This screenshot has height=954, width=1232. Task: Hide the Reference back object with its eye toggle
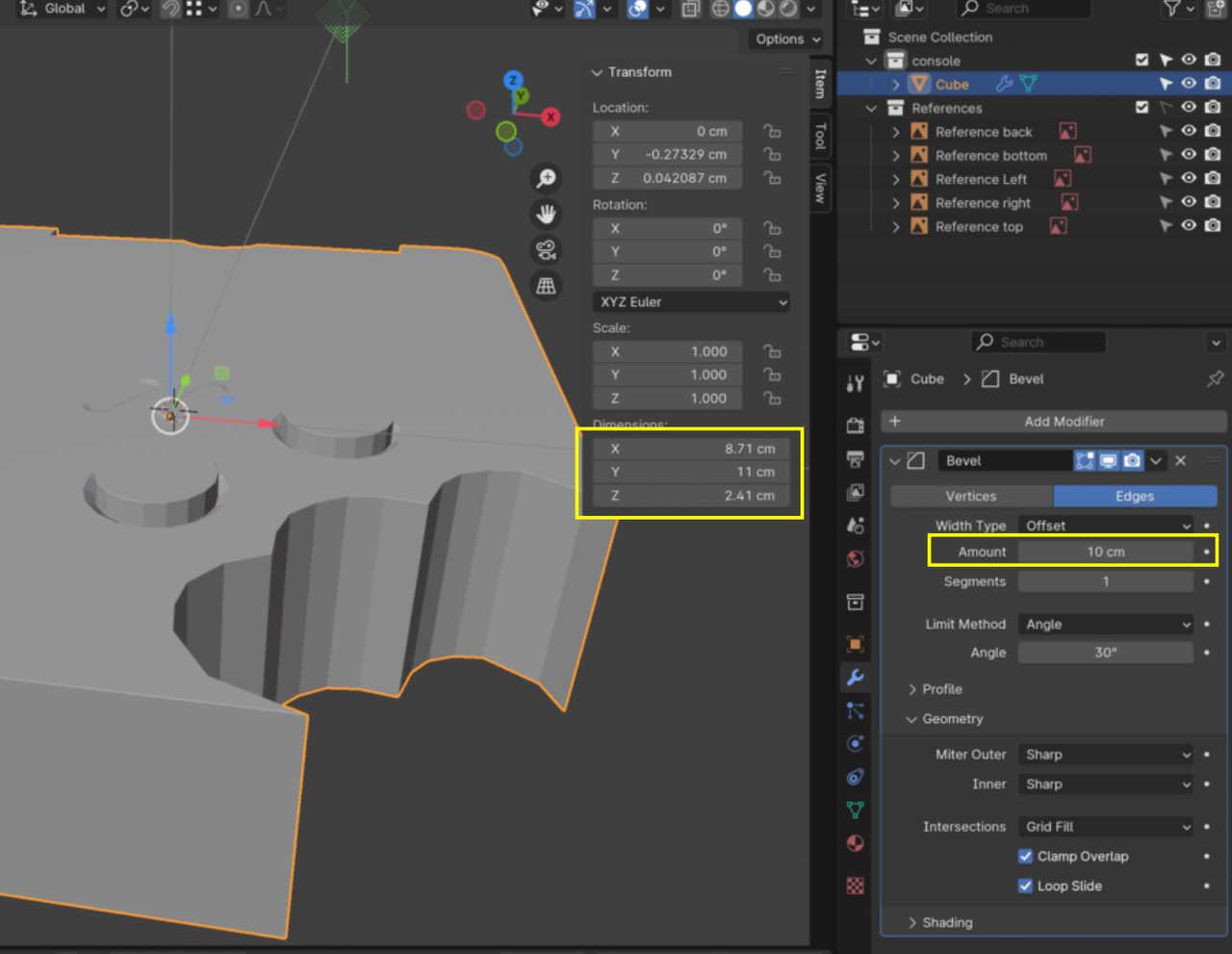pyautogui.click(x=1190, y=131)
